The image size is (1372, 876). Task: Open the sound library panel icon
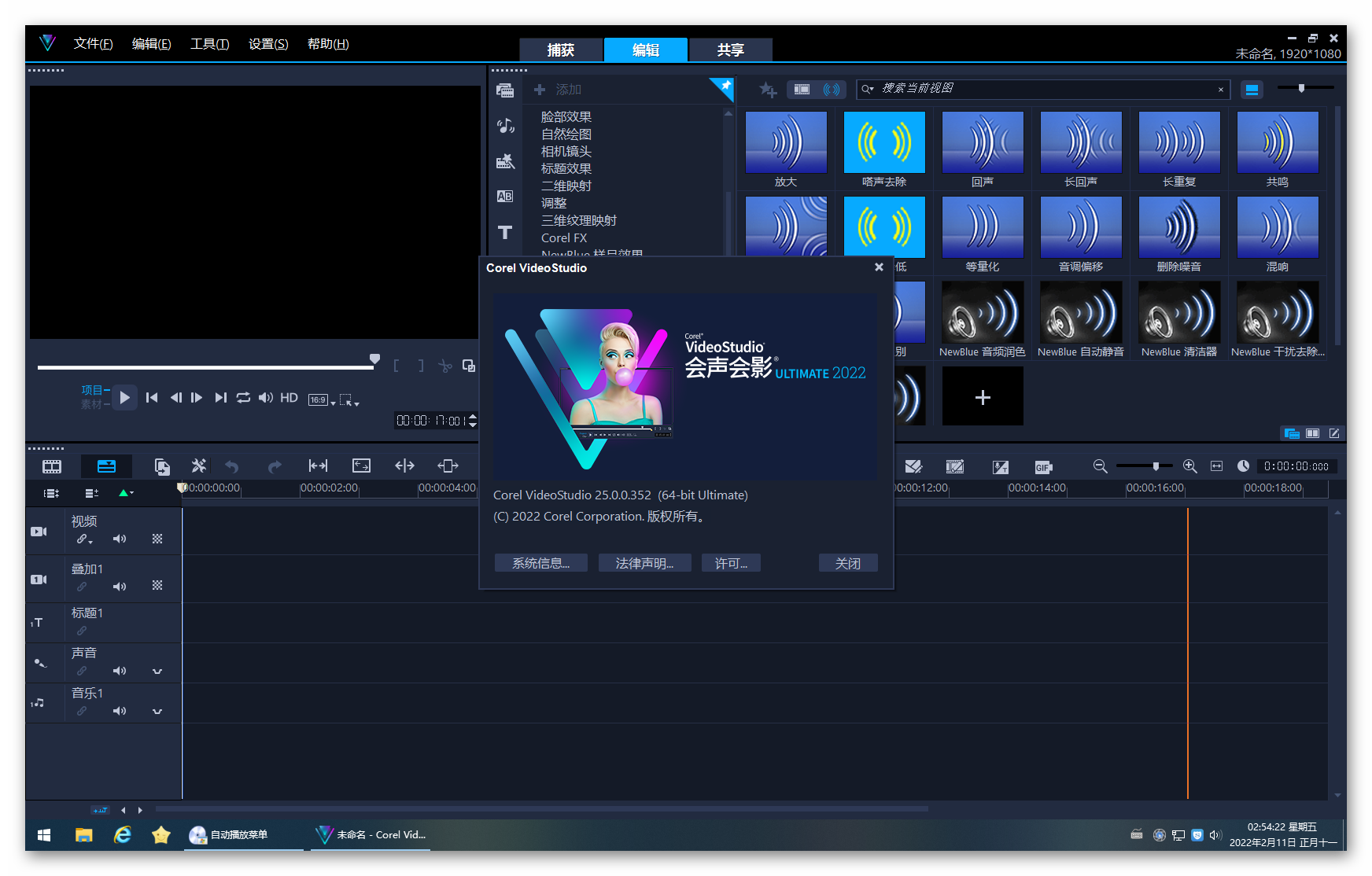coord(505,126)
